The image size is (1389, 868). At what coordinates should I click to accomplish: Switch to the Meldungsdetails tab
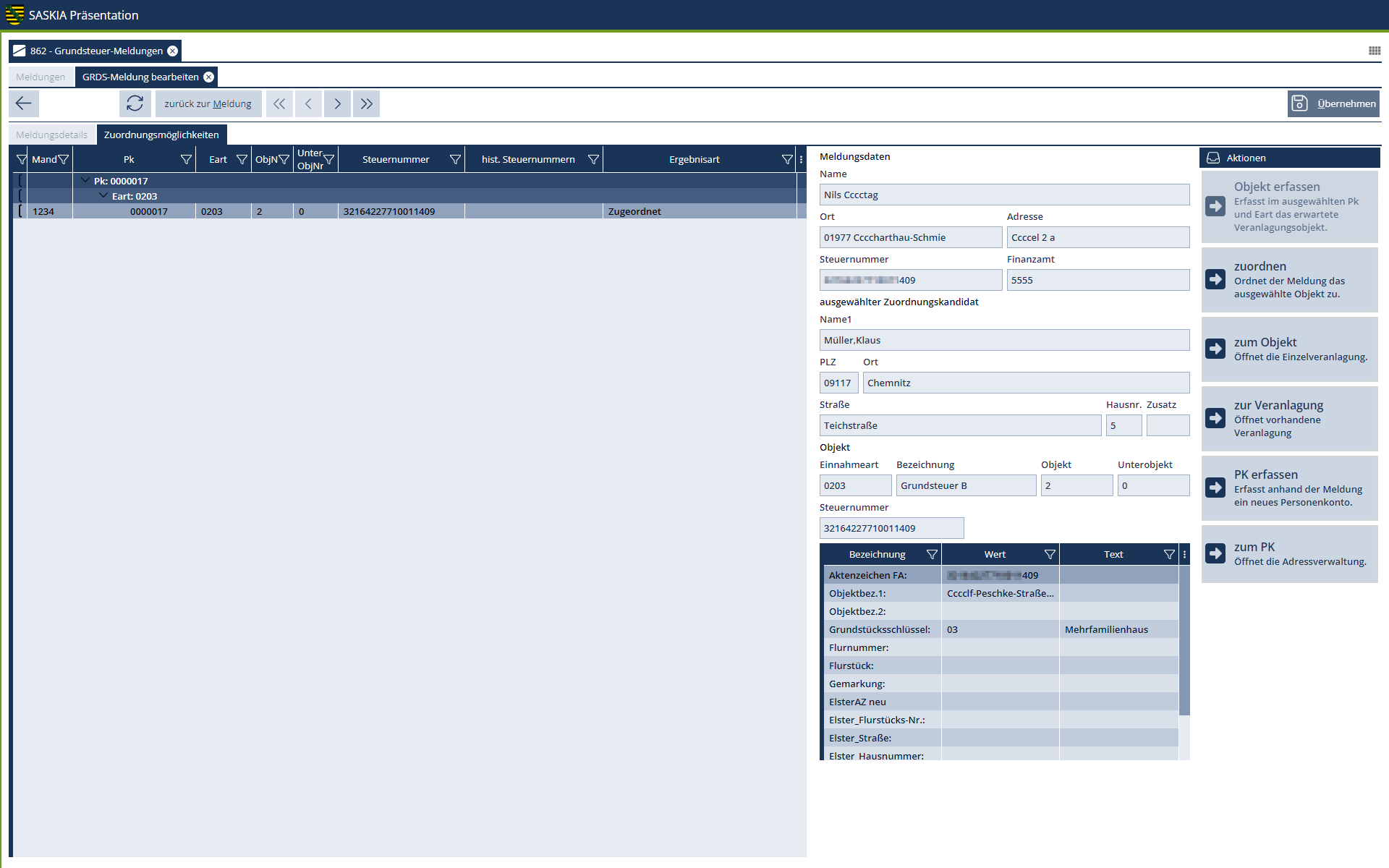[51, 135]
